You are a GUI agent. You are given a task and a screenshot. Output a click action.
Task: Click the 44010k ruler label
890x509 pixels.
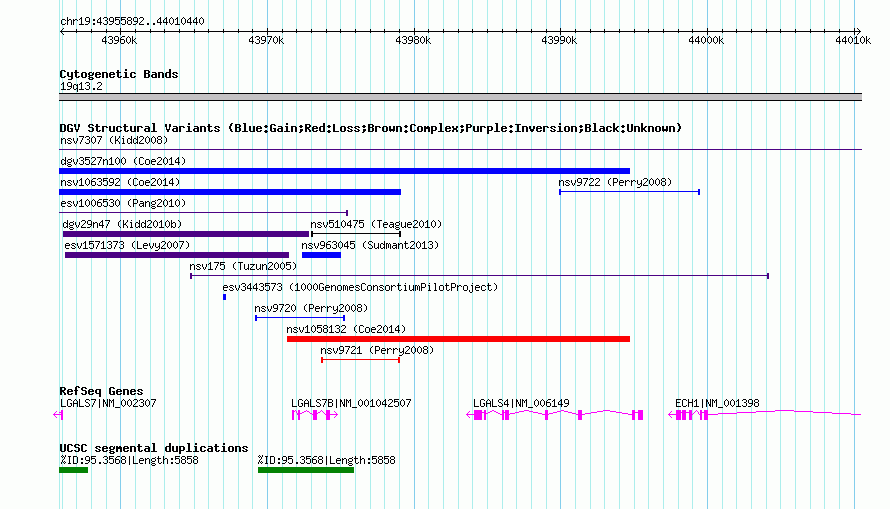(x=853, y=40)
